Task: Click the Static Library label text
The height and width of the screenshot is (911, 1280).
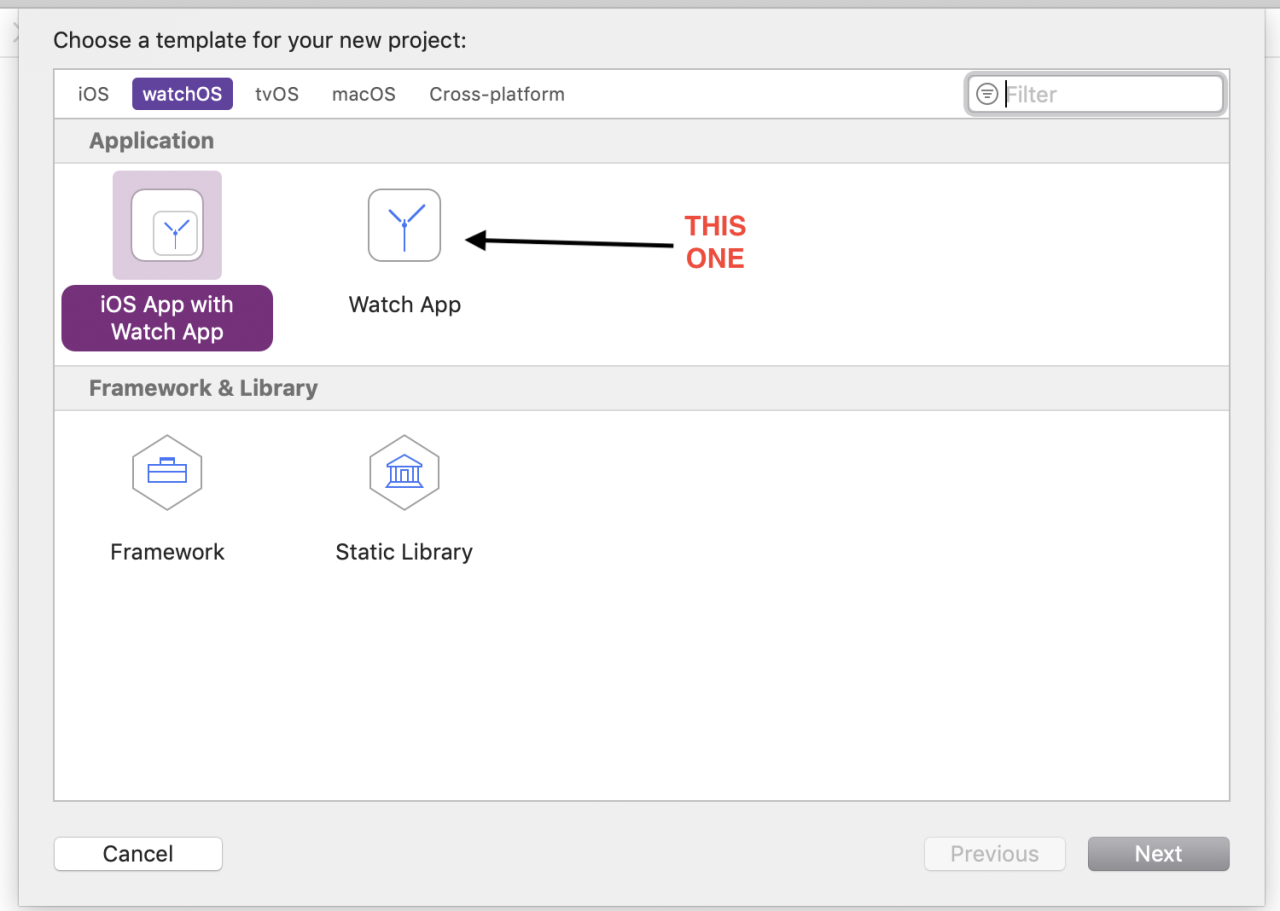Action: [404, 552]
